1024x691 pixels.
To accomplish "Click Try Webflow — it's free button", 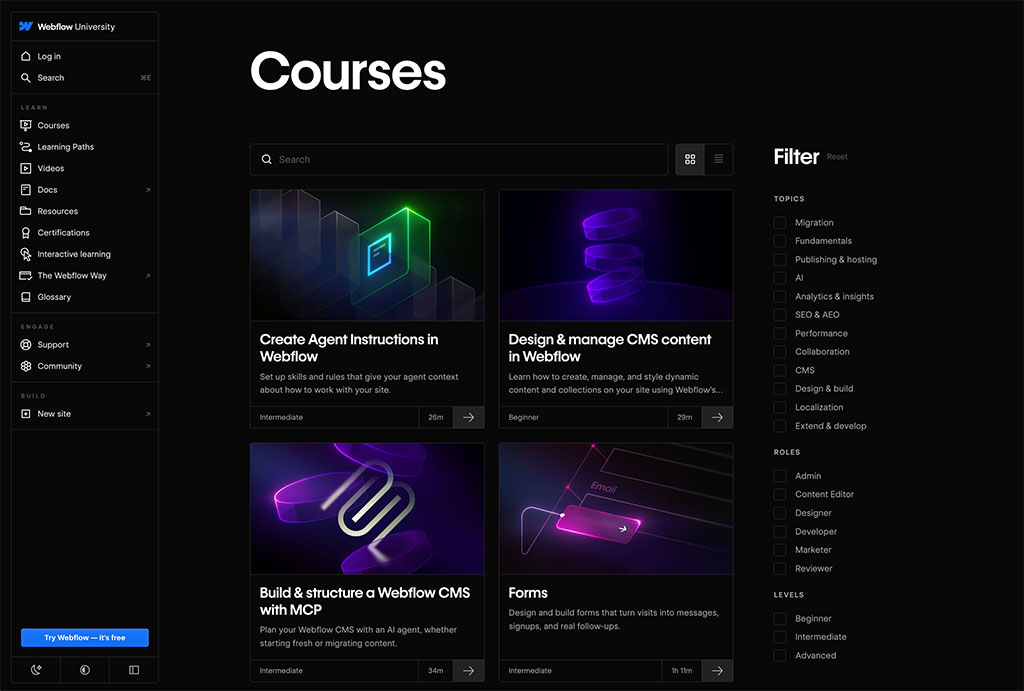I will (x=85, y=637).
